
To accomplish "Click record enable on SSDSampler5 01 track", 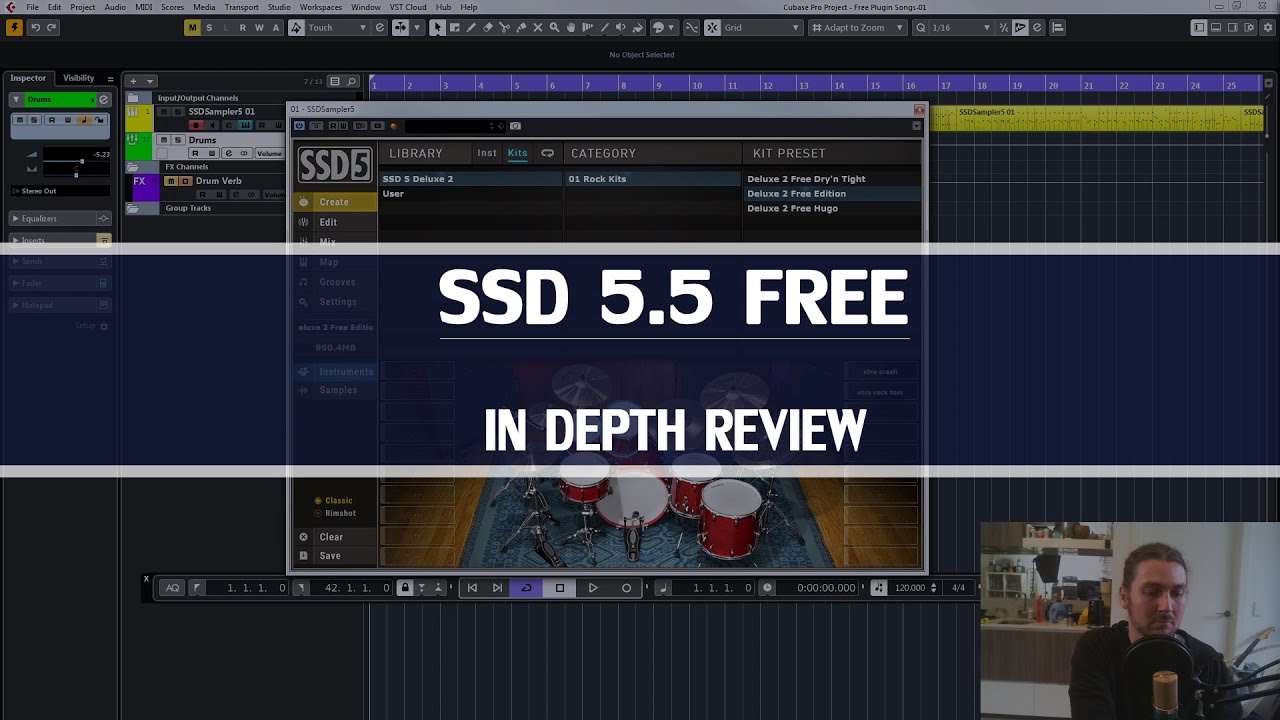I will click(196, 125).
